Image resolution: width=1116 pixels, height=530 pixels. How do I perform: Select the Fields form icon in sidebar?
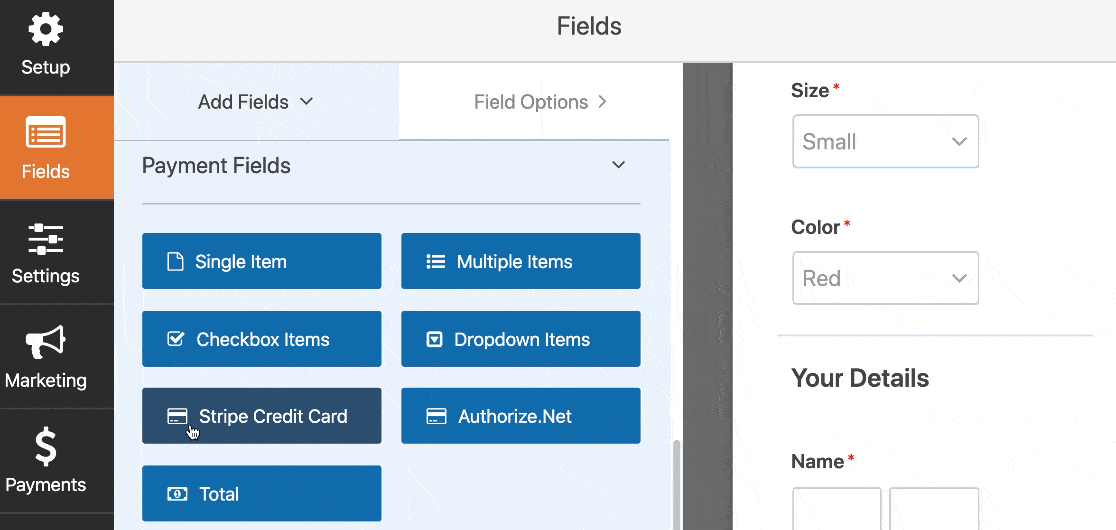pos(46,132)
